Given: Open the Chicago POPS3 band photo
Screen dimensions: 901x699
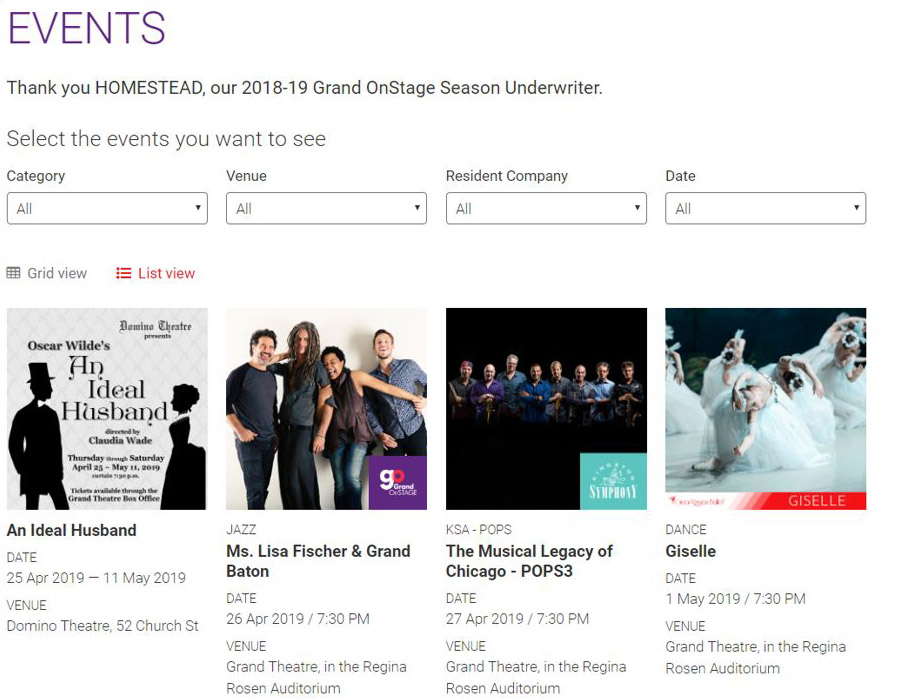Looking at the screenshot, I should tap(546, 409).
